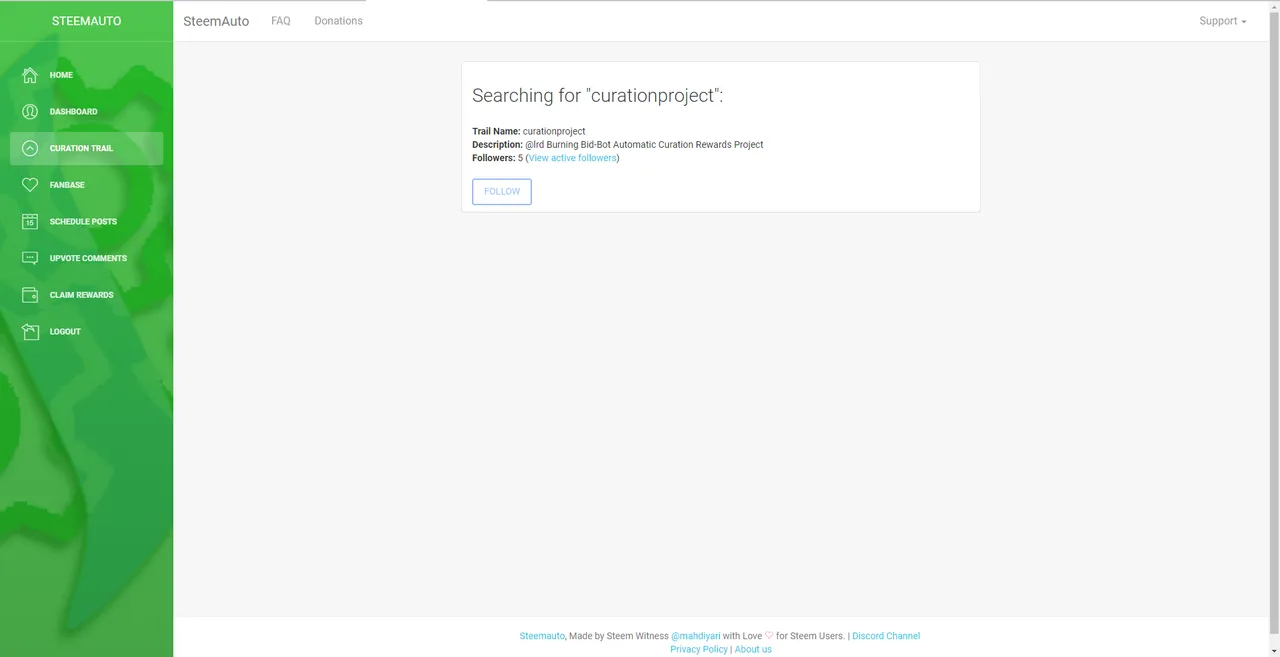Click the SteemAuto brand in top bar
The width and height of the screenshot is (1280, 657).
pos(216,21)
